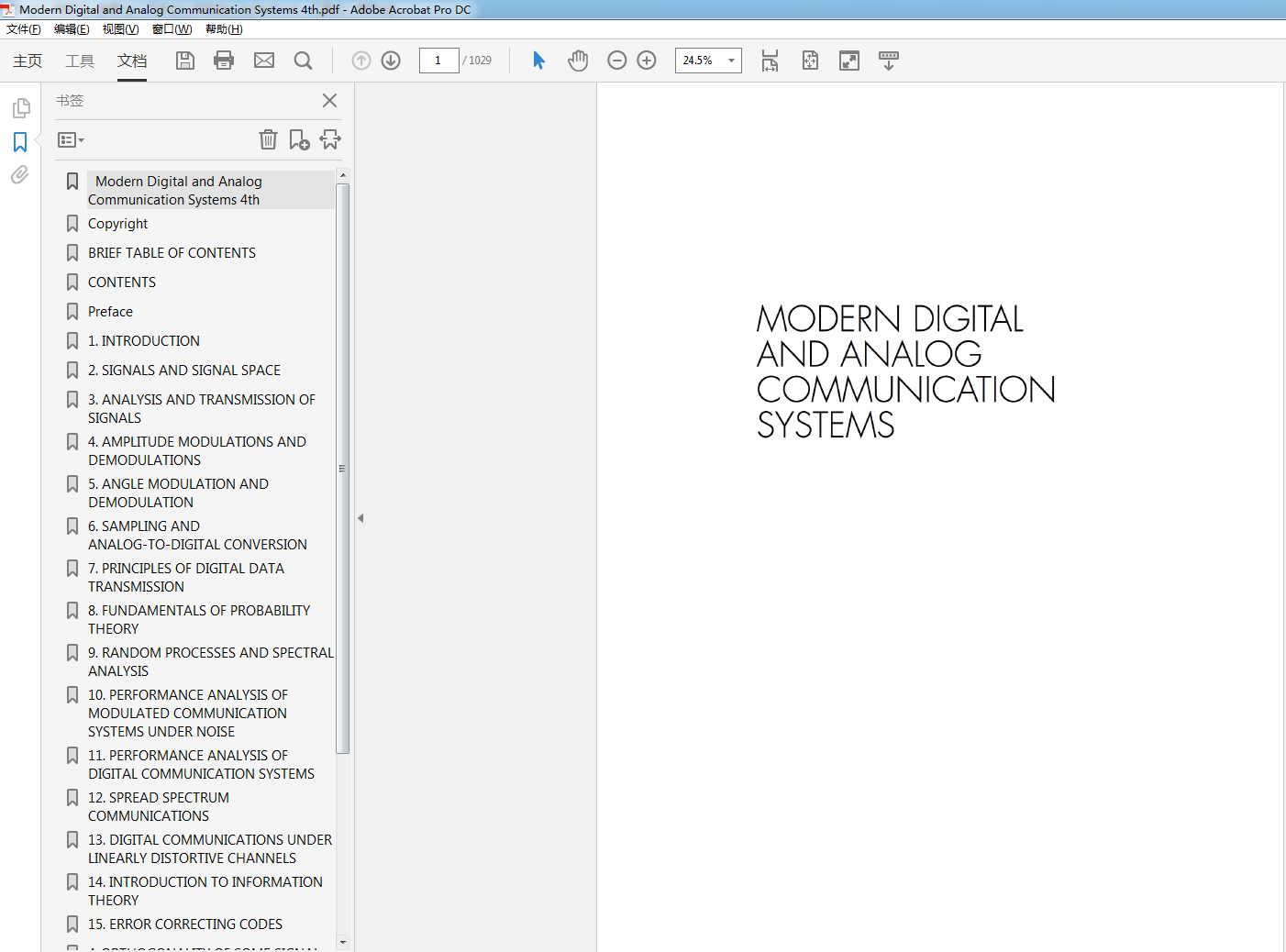This screenshot has height=952, width=1286.
Task: Select the Hand pan tool
Action: point(578,61)
